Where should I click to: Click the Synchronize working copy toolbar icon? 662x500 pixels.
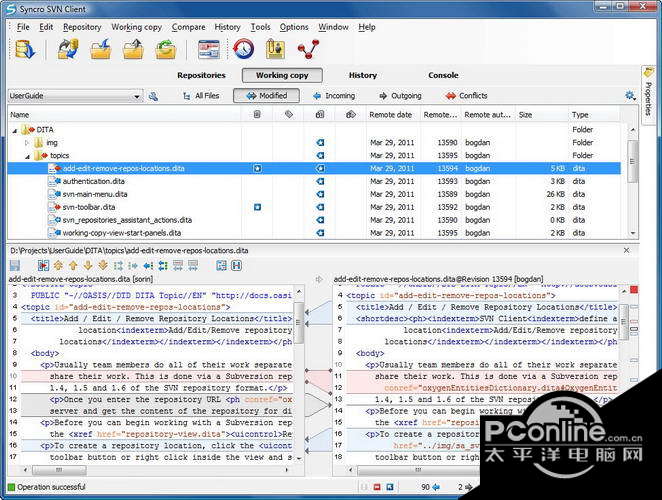tap(68, 49)
